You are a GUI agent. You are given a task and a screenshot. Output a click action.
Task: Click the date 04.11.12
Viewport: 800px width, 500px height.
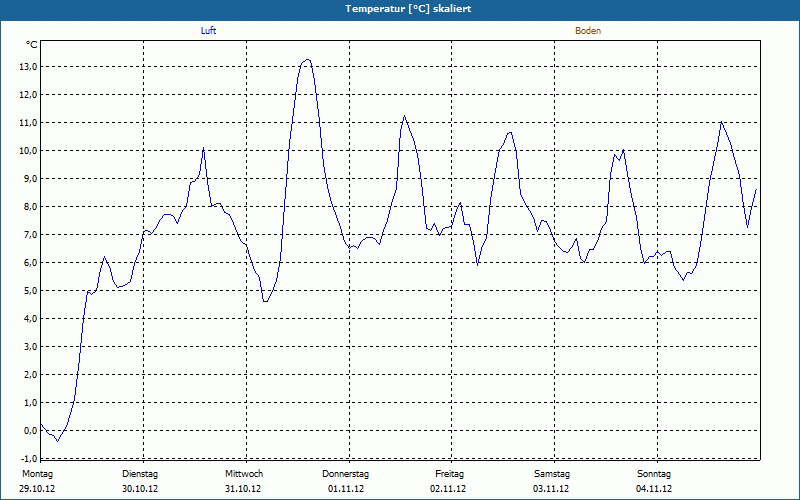[654, 489]
